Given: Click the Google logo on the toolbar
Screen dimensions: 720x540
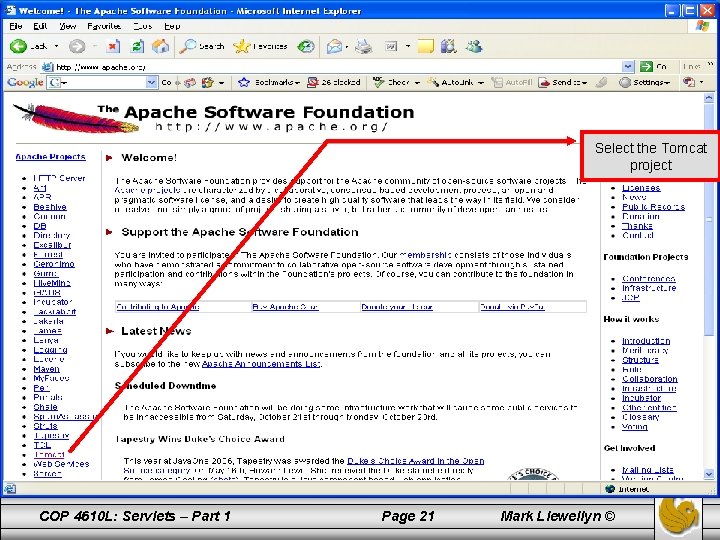Looking at the screenshot, I should click(x=25, y=83).
